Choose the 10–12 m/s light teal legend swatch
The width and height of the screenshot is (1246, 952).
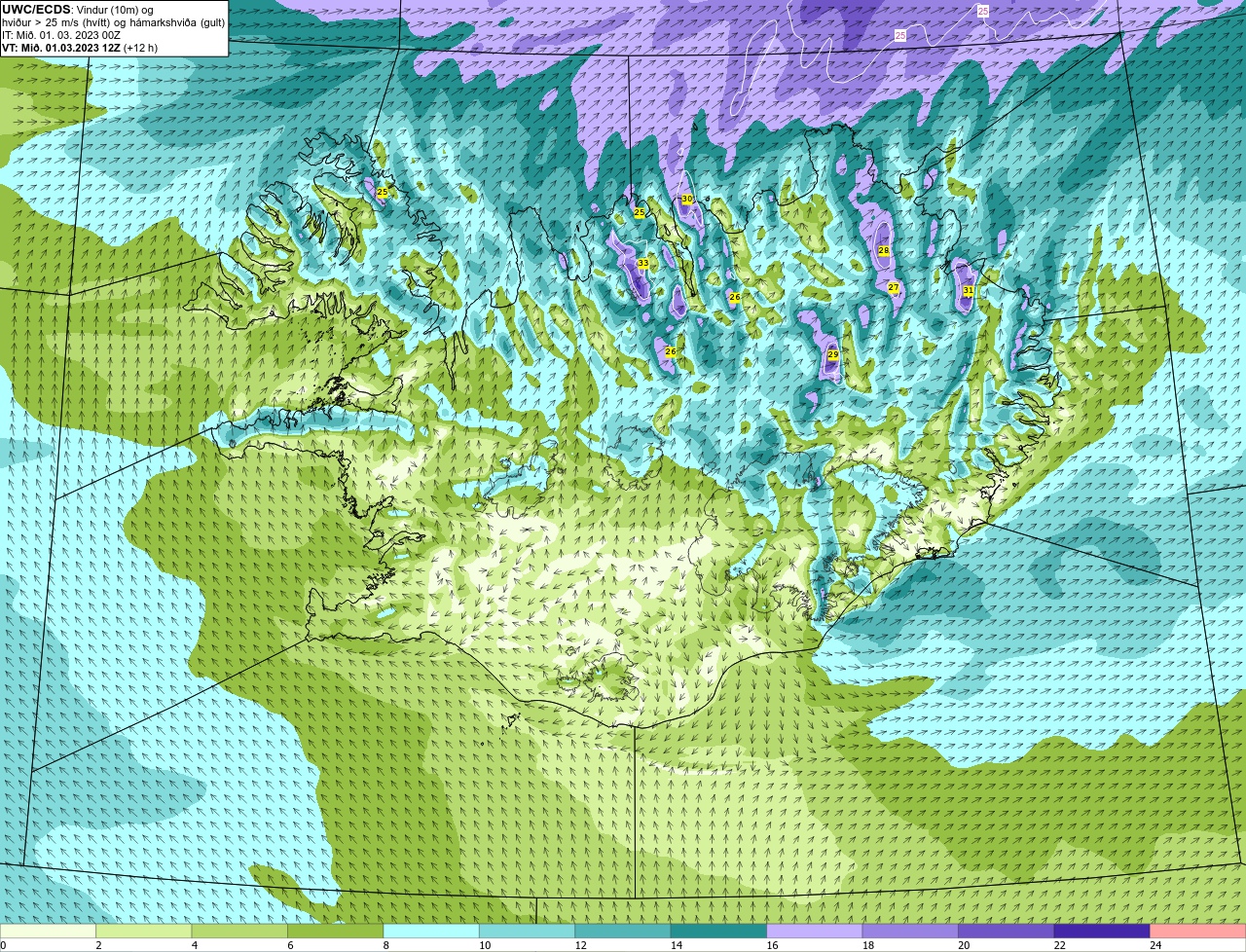tap(528, 931)
